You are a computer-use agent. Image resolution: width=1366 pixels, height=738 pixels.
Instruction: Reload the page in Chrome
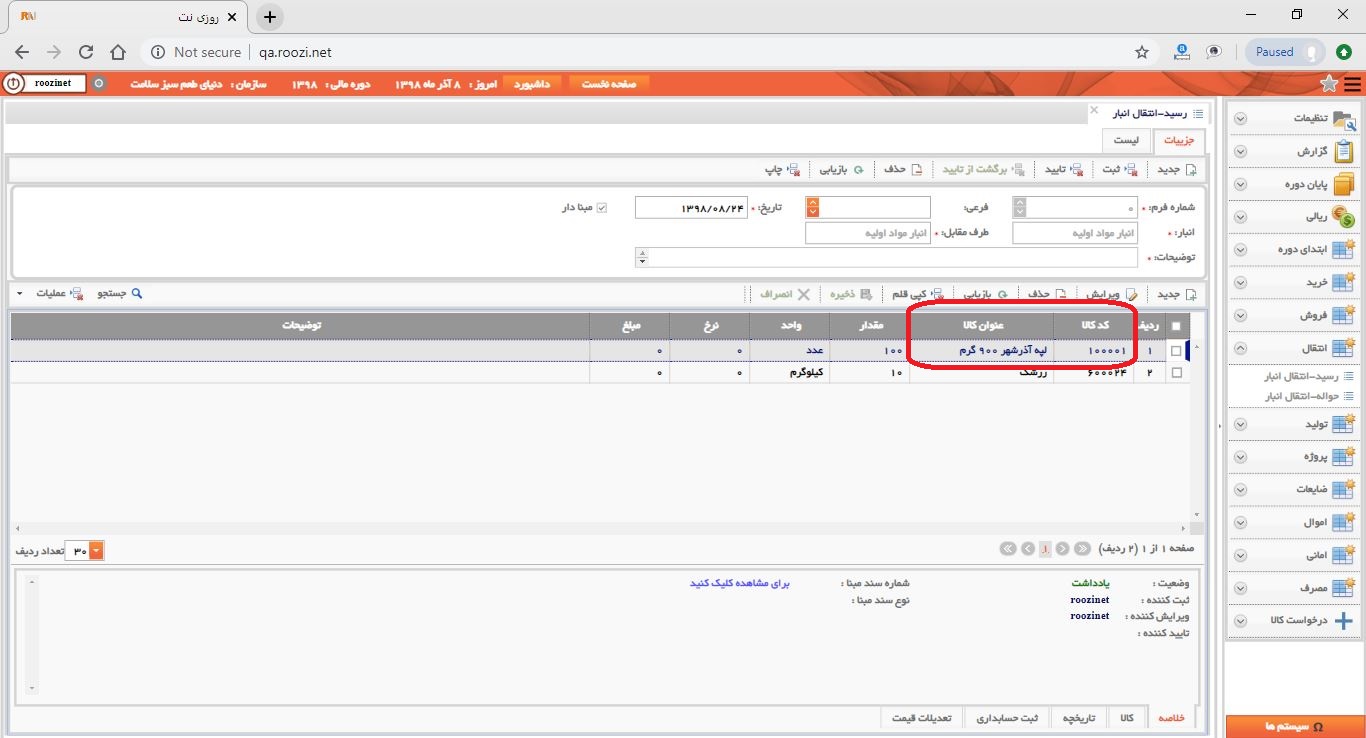[x=86, y=52]
